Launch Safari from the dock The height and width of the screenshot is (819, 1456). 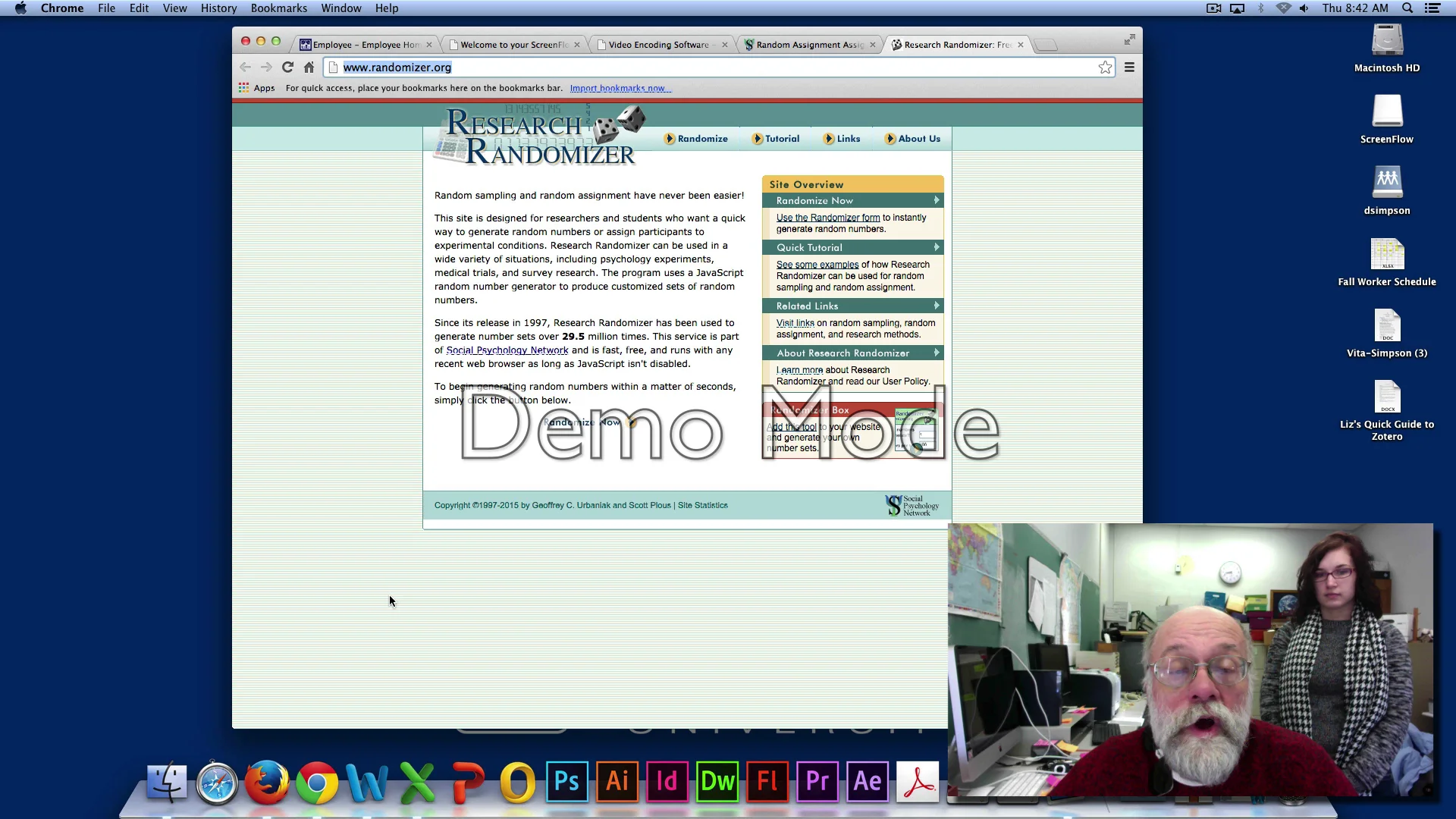coord(217,781)
